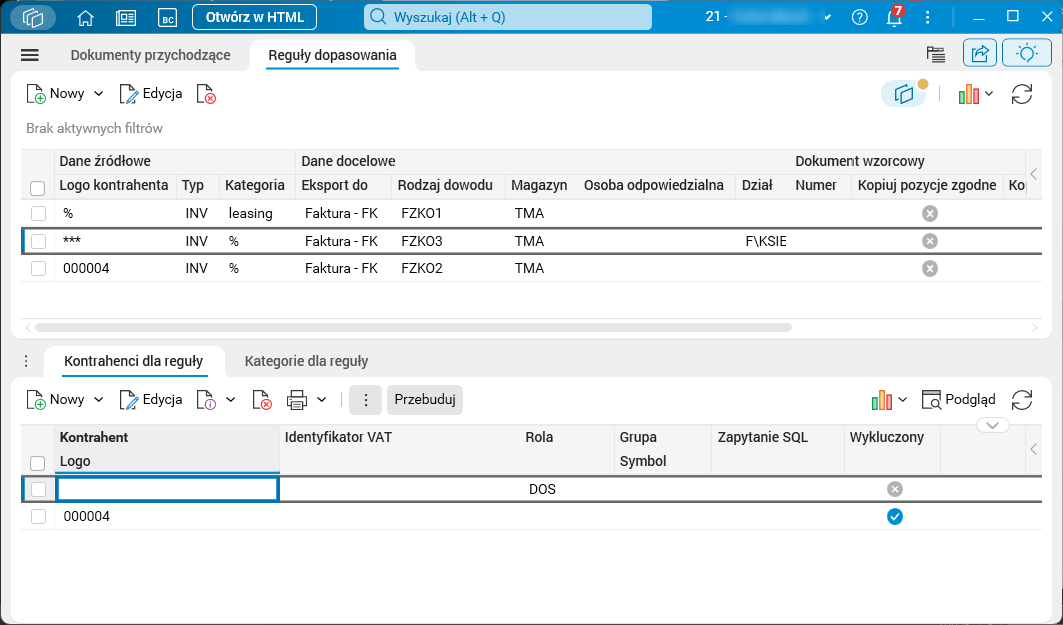Expand the top Nowy dropdown arrow
The image size is (1063, 625).
pyautogui.click(x=98, y=94)
